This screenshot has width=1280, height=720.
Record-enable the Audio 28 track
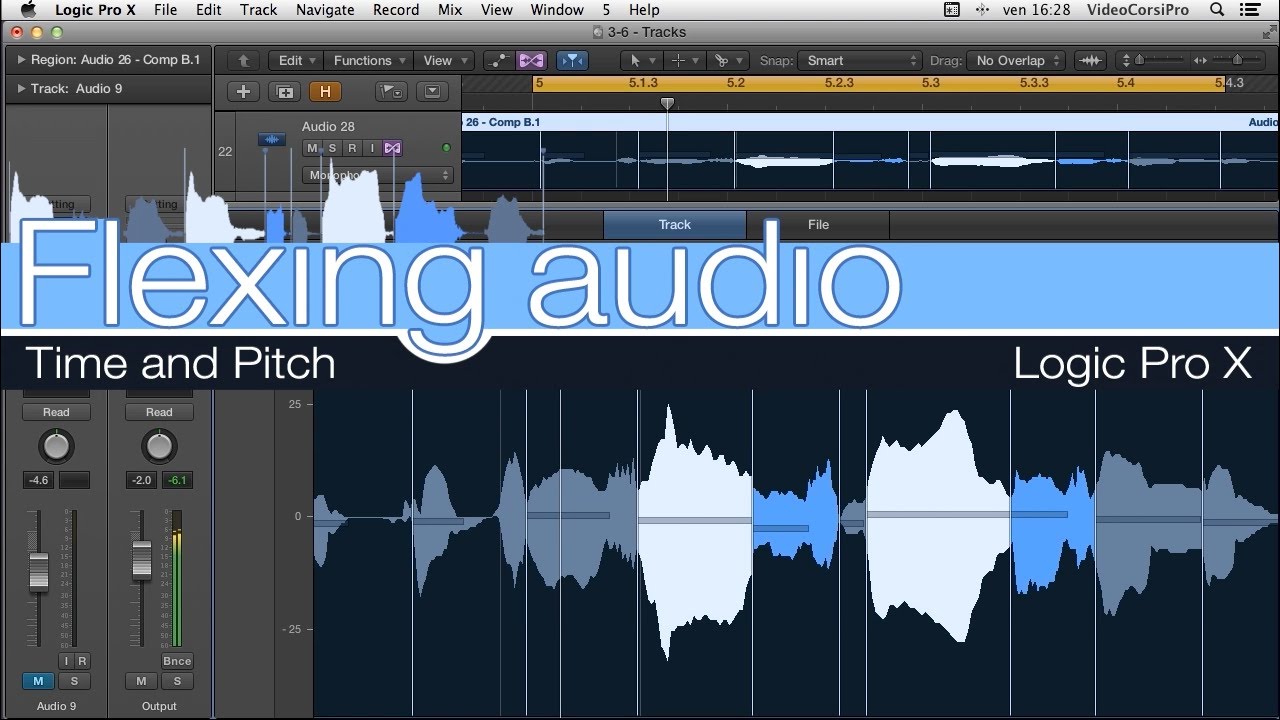click(352, 148)
